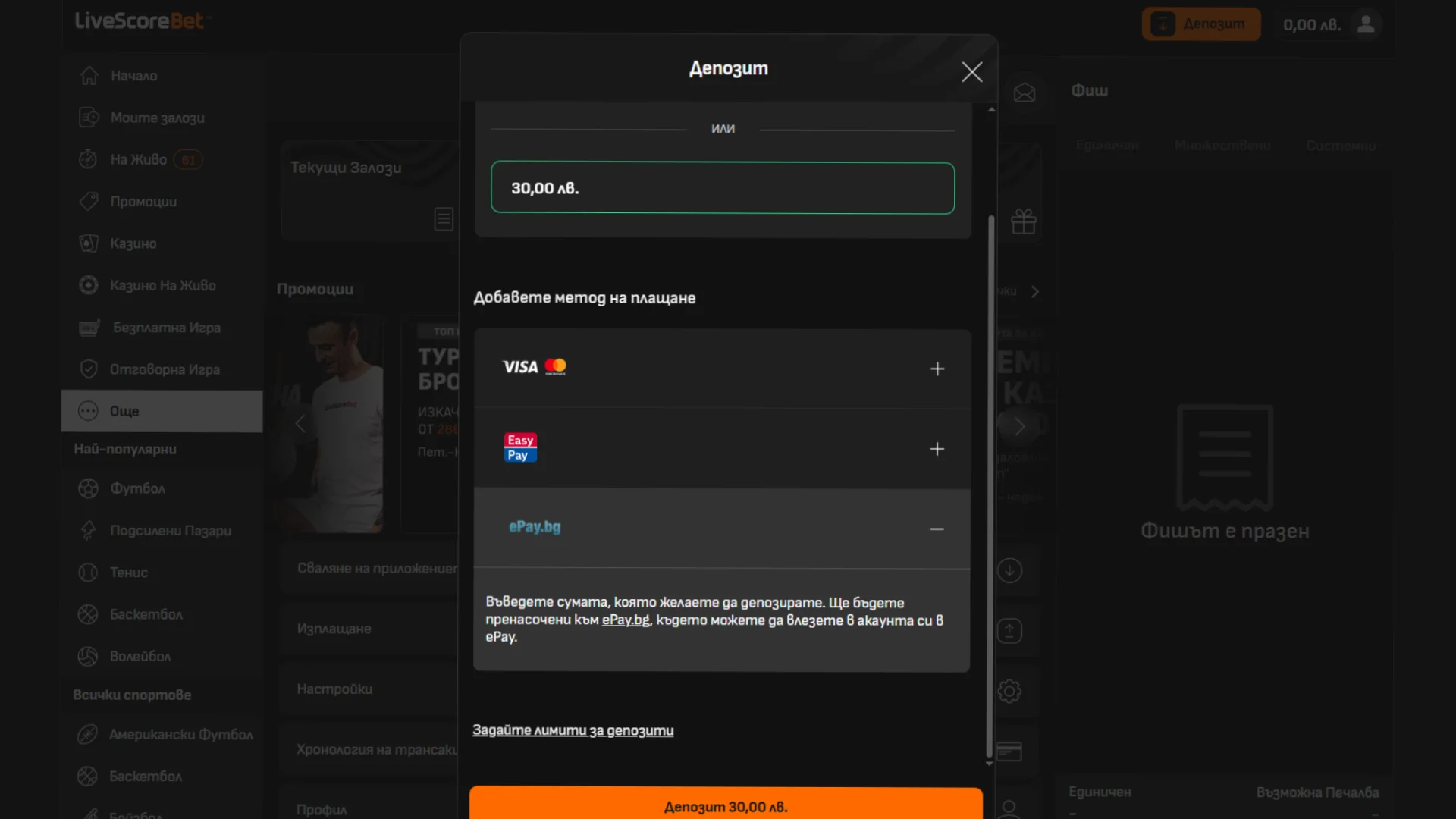Select Футбол sport
Screen dimensions: 1456x819
pyautogui.click(x=162, y=488)
